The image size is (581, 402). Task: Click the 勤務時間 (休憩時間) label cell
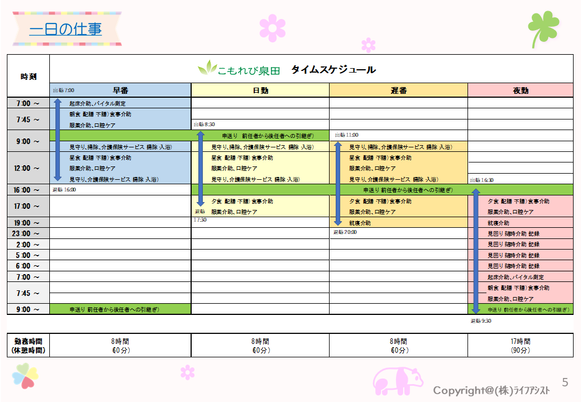pos(28,345)
